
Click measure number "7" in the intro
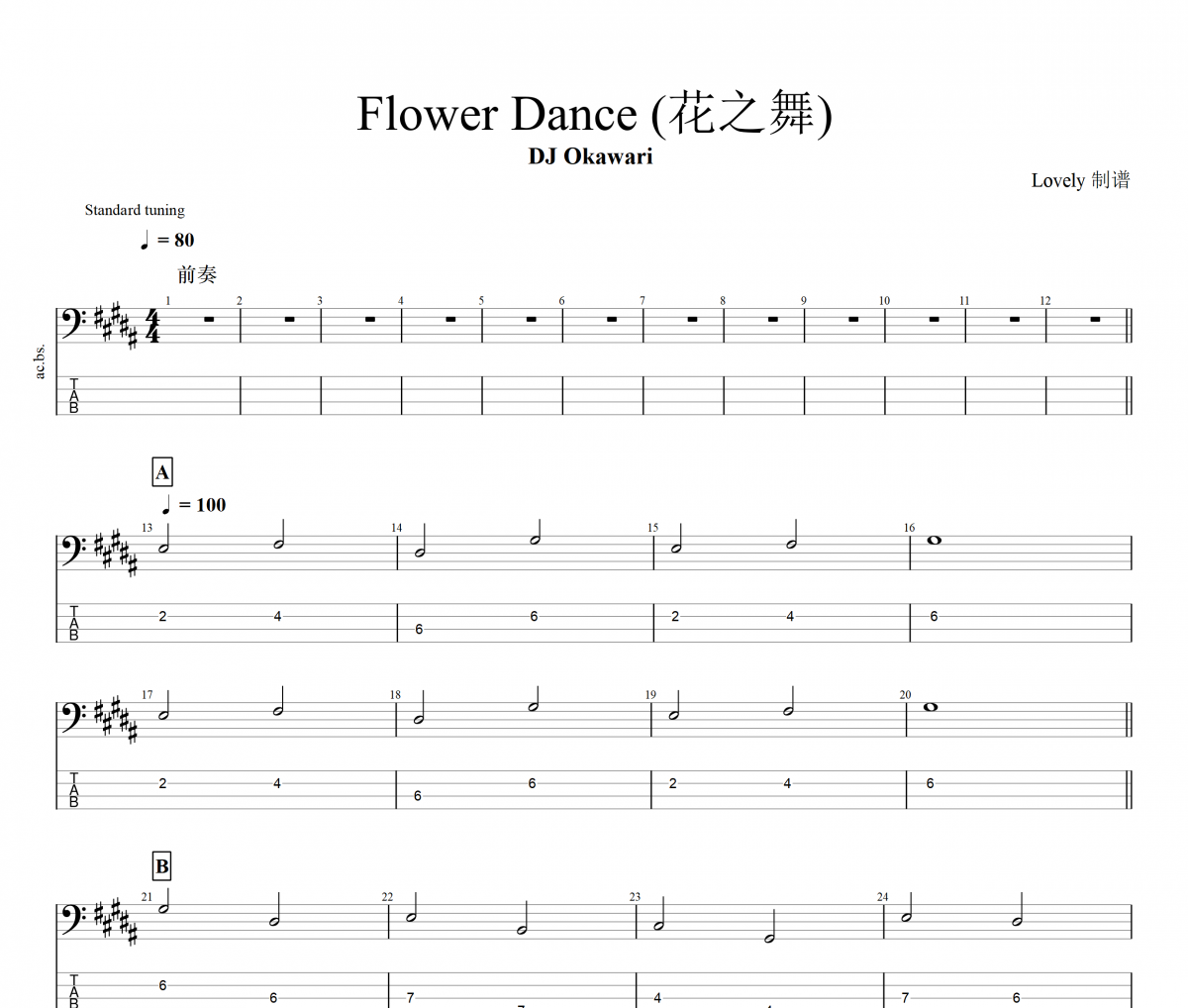(x=643, y=301)
